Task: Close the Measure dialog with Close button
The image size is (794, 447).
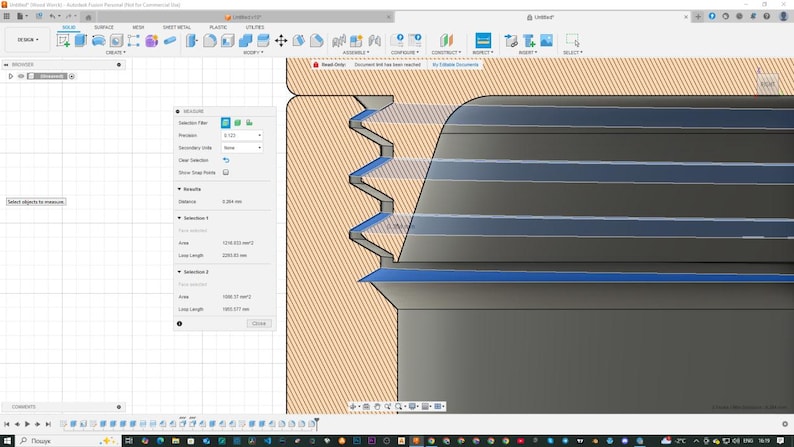Action: pos(259,323)
